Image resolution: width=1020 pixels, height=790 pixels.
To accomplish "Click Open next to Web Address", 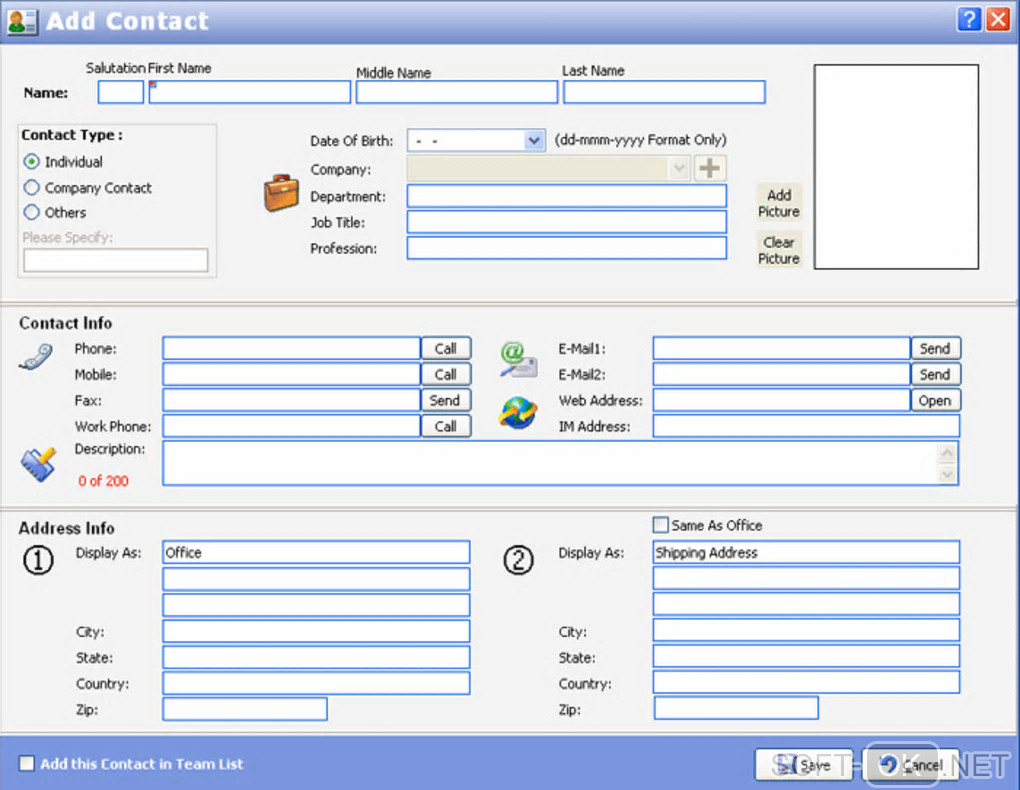I will [x=935, y=400].
